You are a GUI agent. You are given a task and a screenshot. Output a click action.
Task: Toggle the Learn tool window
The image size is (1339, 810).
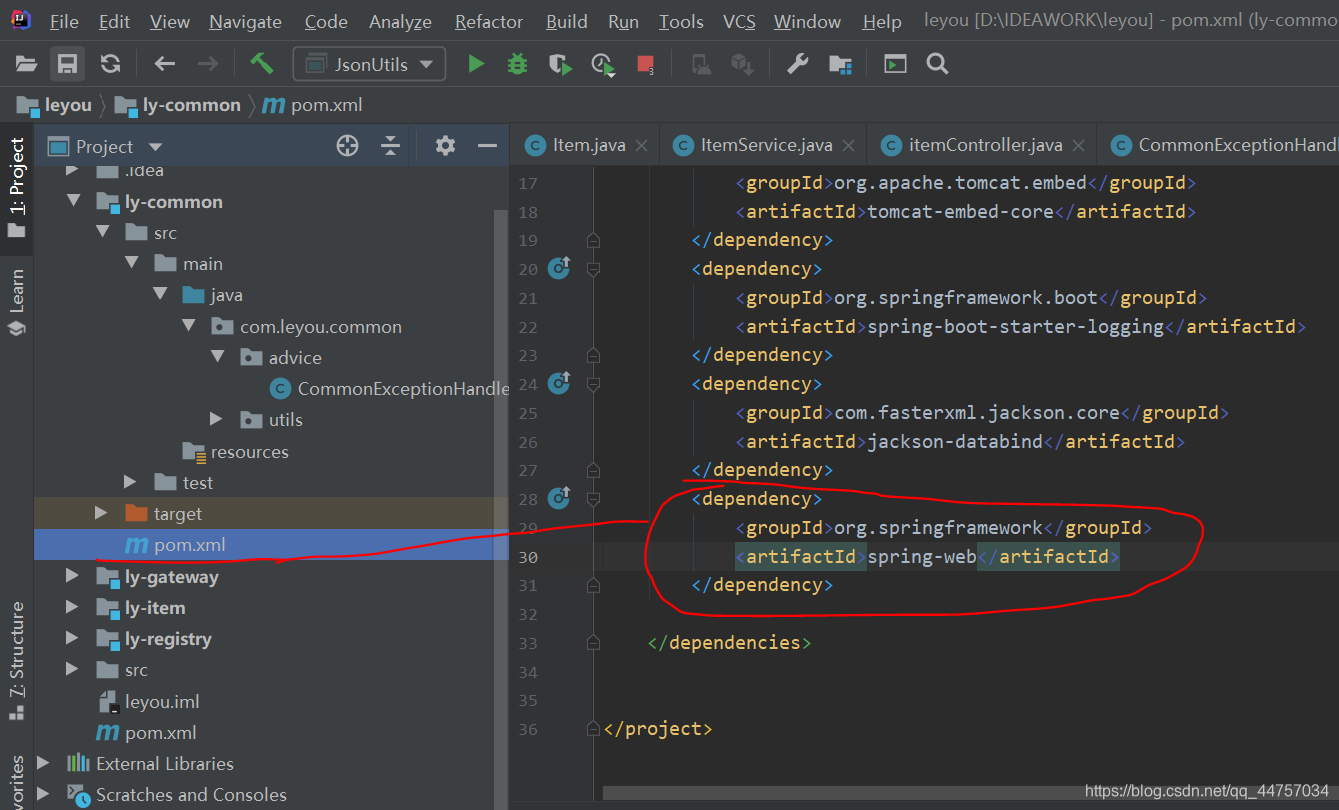(x=16, y=303)
